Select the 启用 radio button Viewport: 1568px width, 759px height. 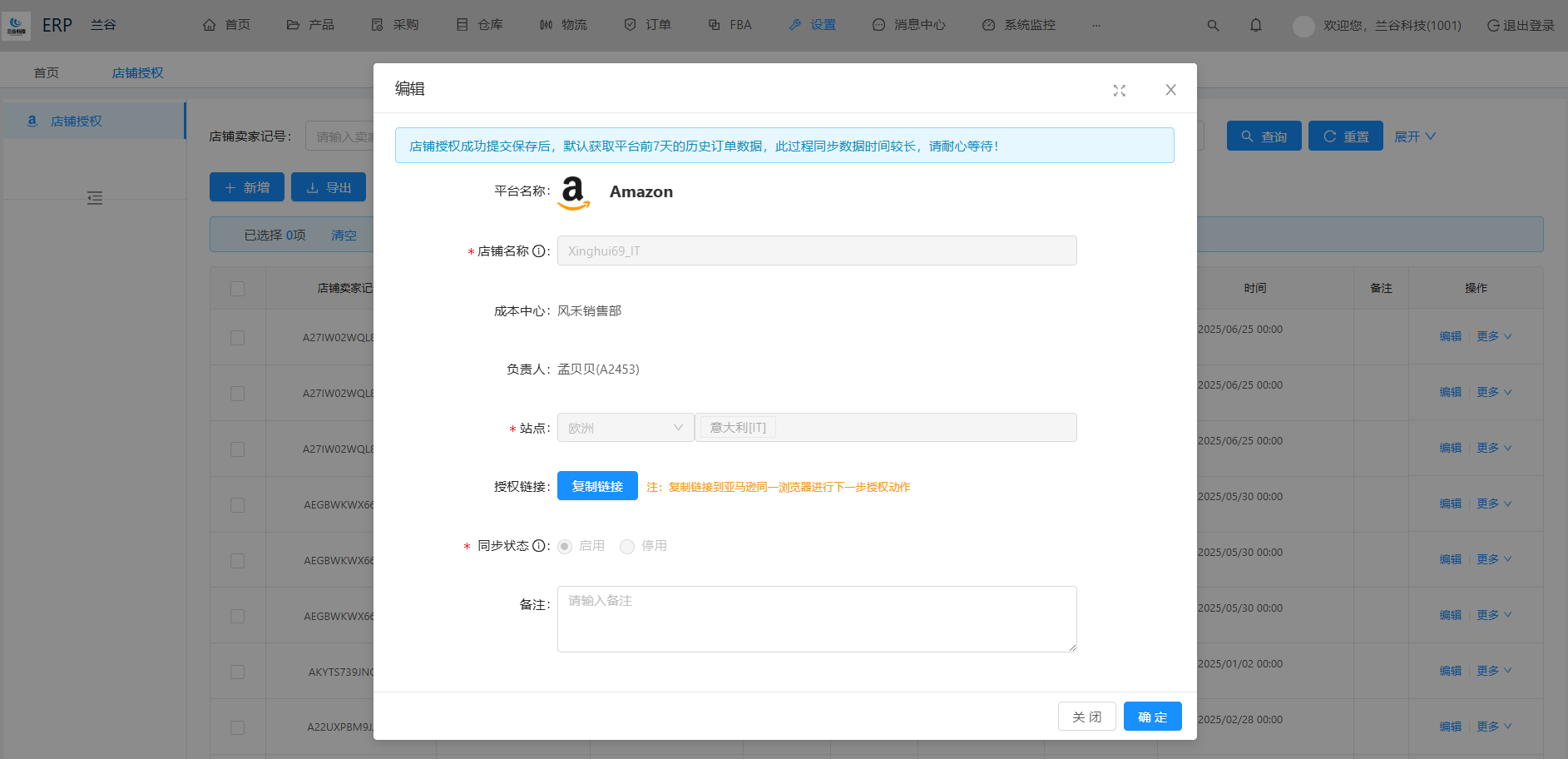pos(565,547)
